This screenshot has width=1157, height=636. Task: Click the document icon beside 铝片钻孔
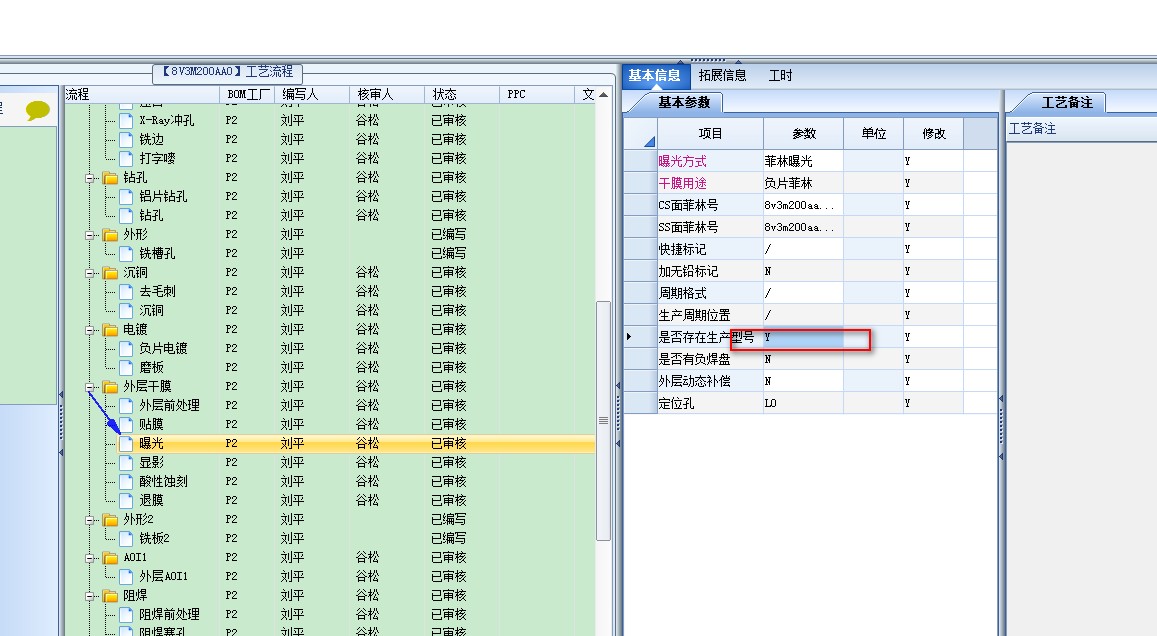click(126, 196)
